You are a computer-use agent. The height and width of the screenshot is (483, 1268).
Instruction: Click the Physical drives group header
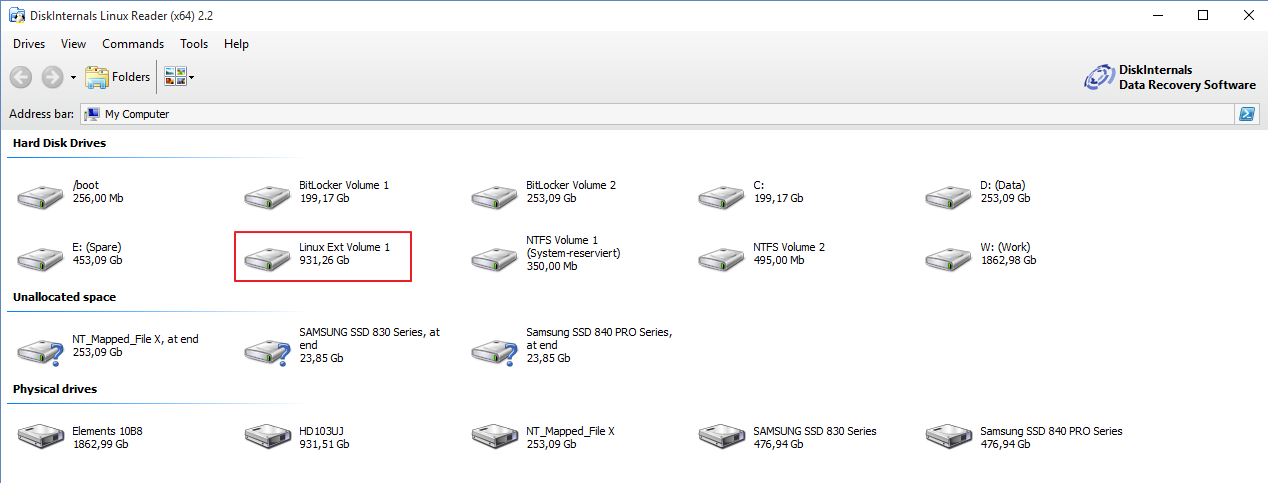tap(55, 389)
